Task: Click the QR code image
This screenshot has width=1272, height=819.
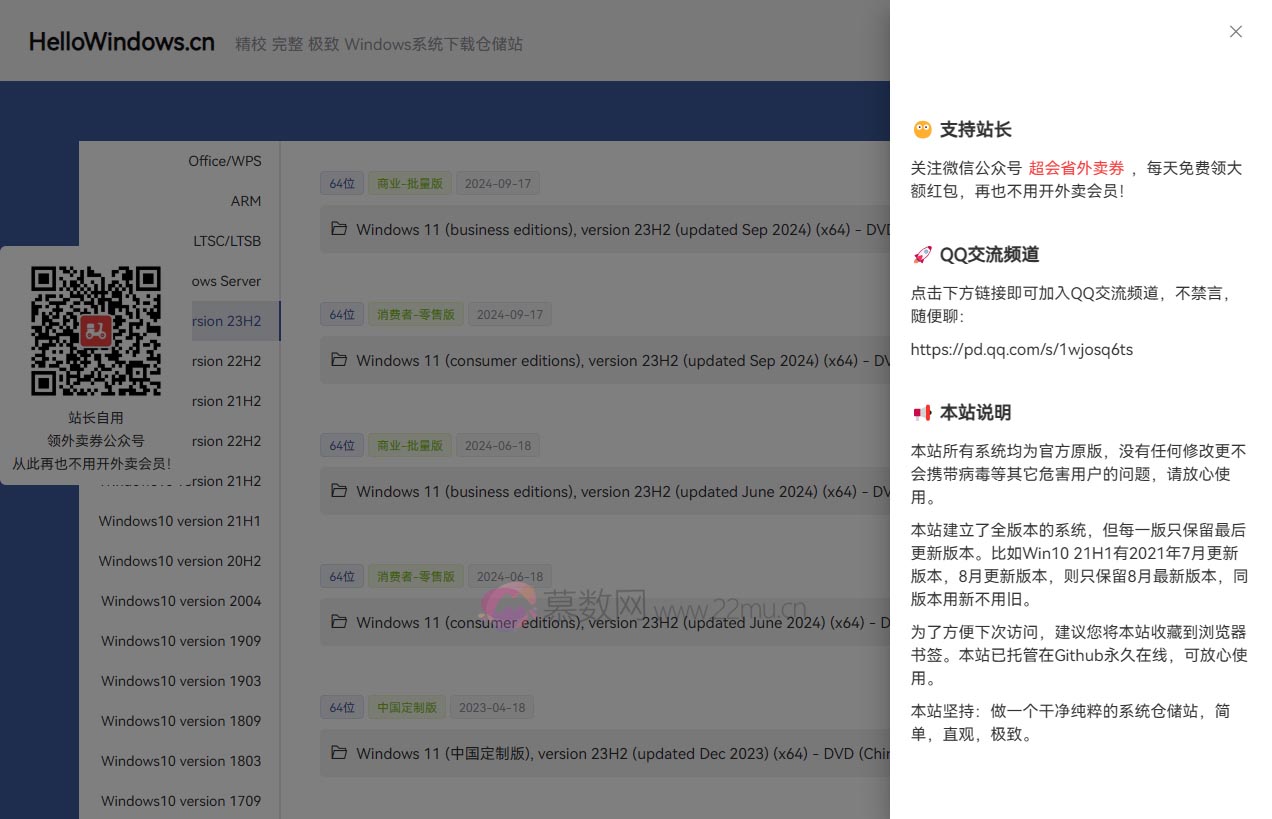Action: coord(96,331)
